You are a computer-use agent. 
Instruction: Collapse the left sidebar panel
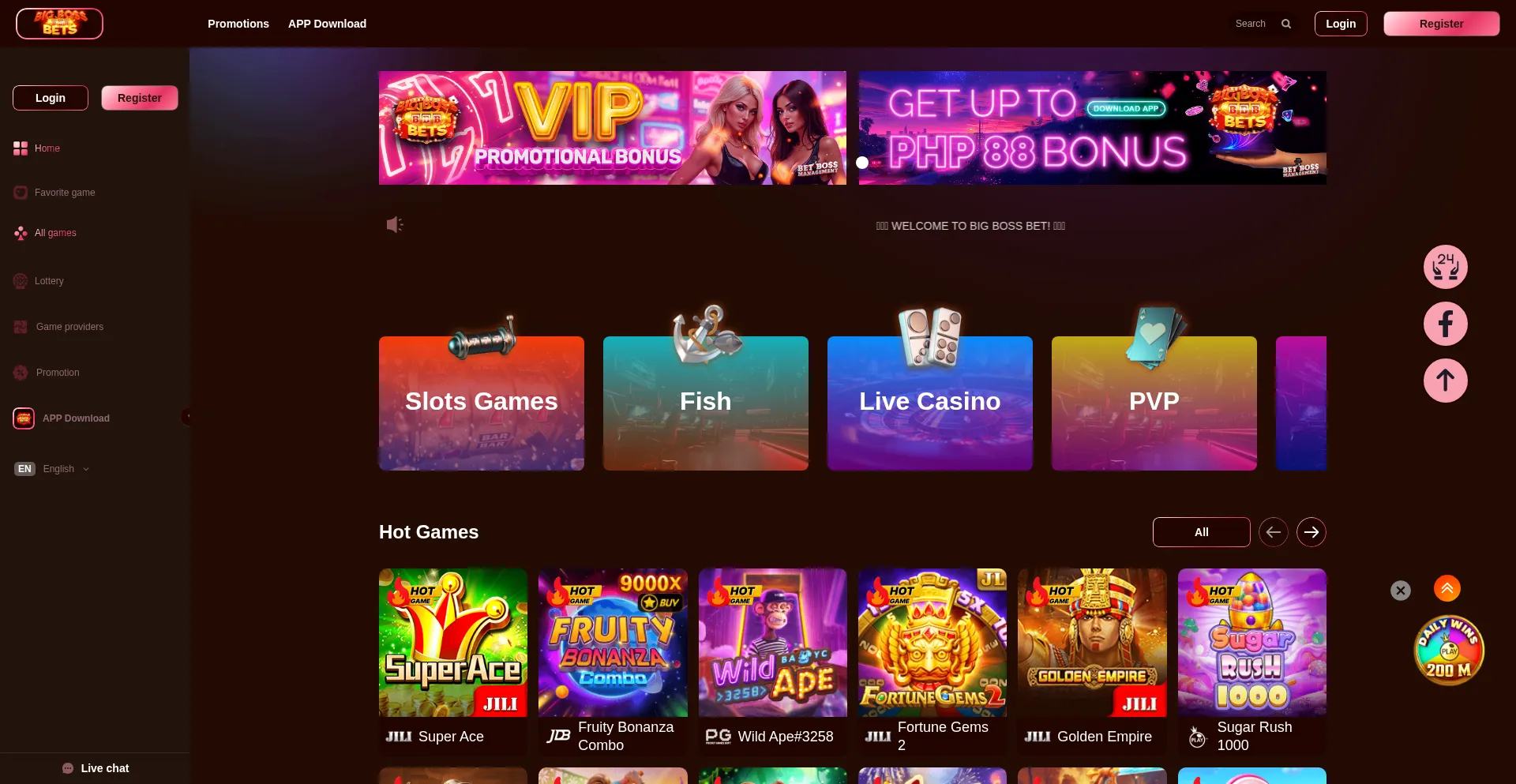coord(187,416)
